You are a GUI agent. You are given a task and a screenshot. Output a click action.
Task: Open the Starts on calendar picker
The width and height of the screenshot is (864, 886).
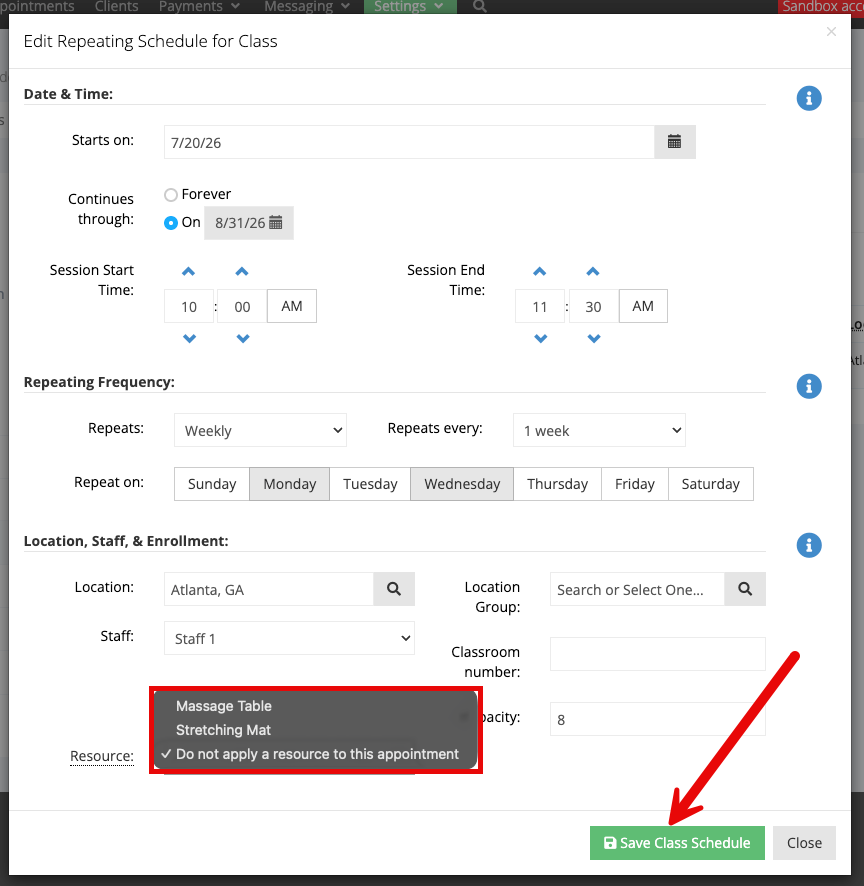[675, 142]
